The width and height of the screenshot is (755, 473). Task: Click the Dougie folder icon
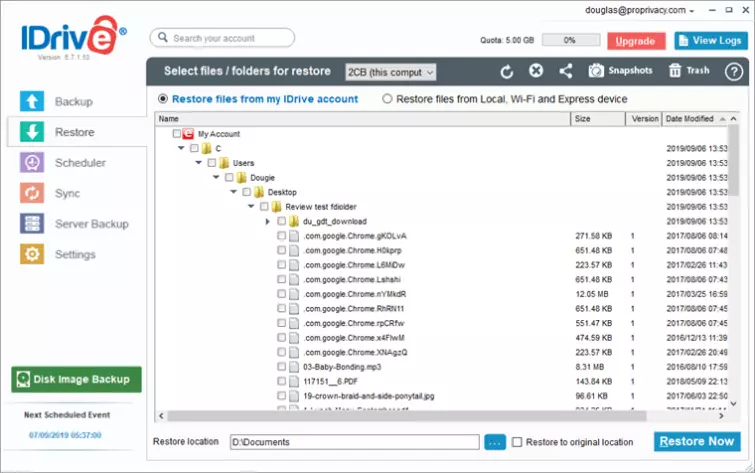(x=241, y=178)
